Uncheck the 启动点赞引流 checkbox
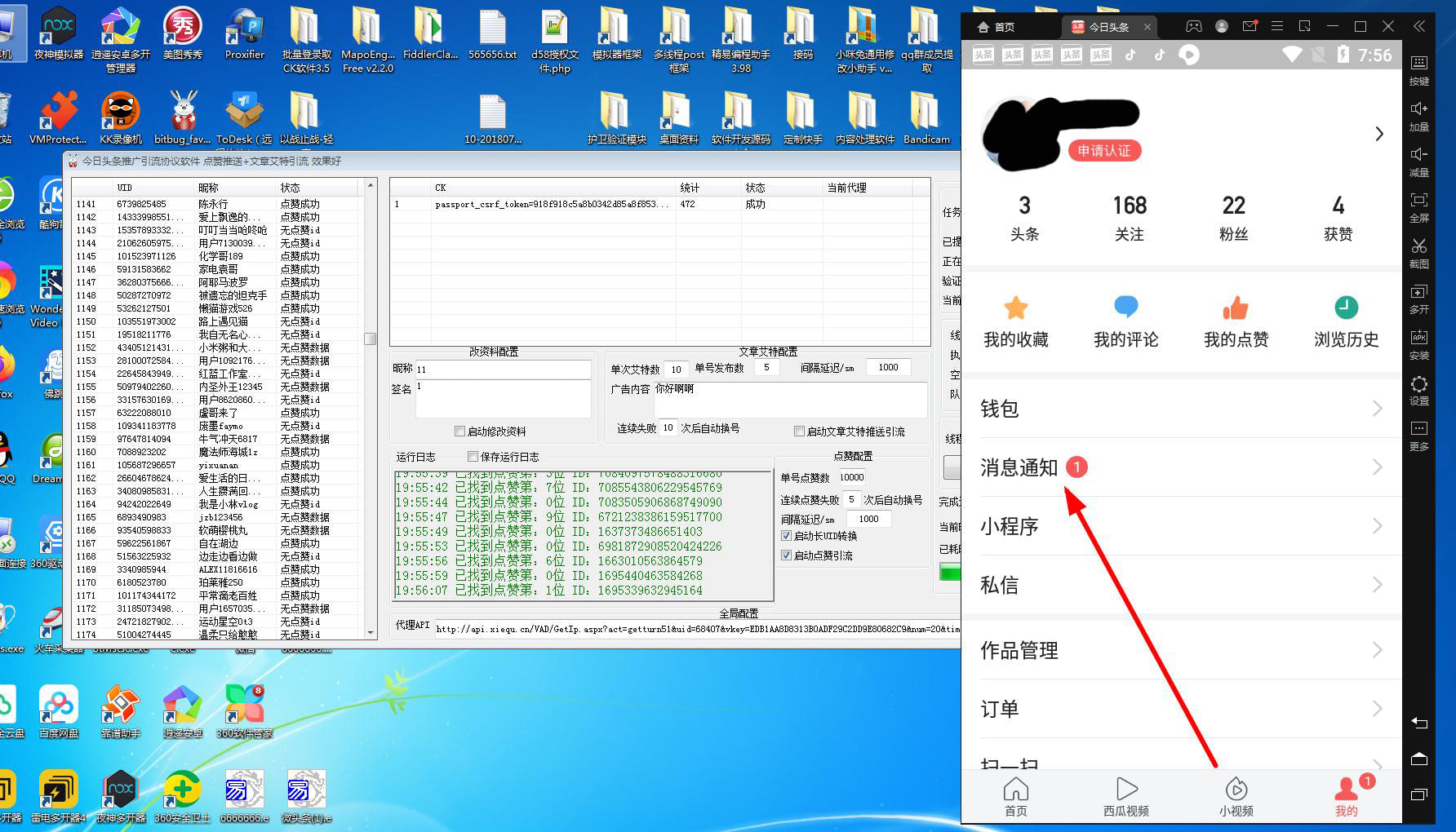Image resolution: width=1456 pixels, height=832 pixels. (786, 555)
